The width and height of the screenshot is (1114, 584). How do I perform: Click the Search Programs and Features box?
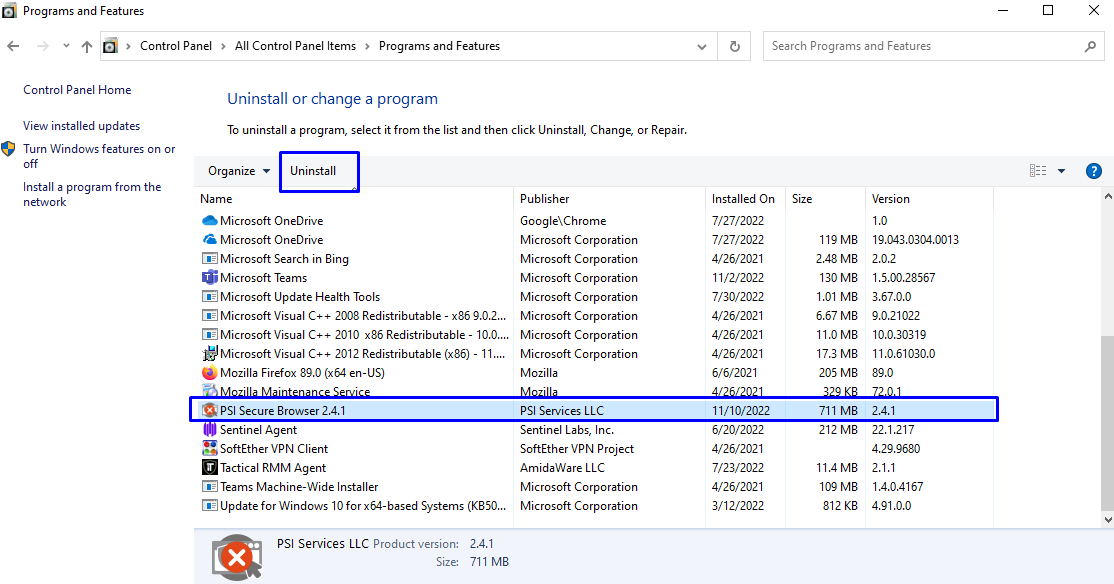(x=930, y=45)
